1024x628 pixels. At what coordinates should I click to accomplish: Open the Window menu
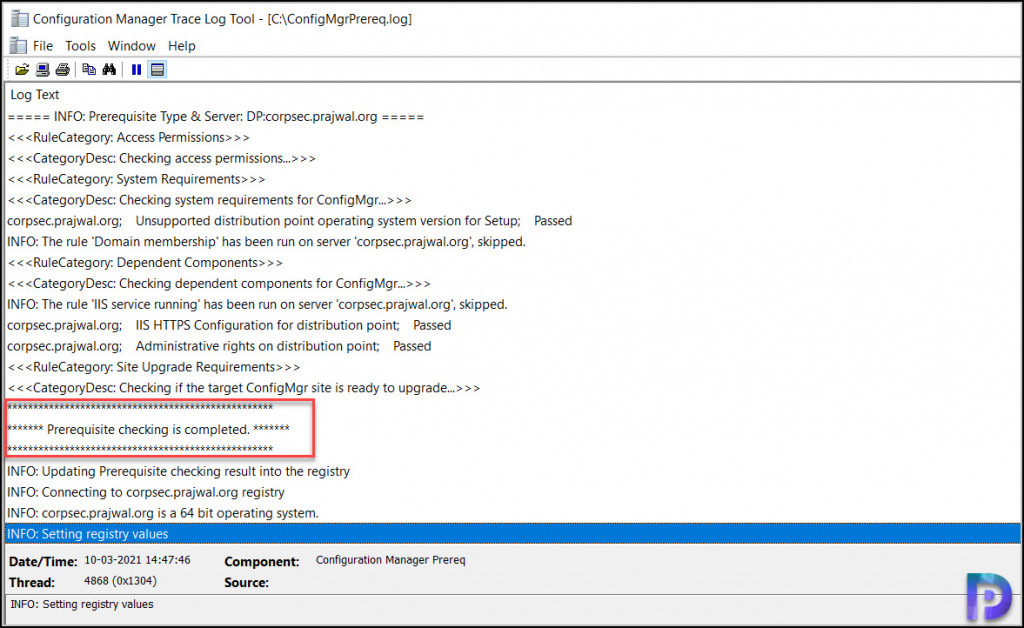(x=131, y=46)
